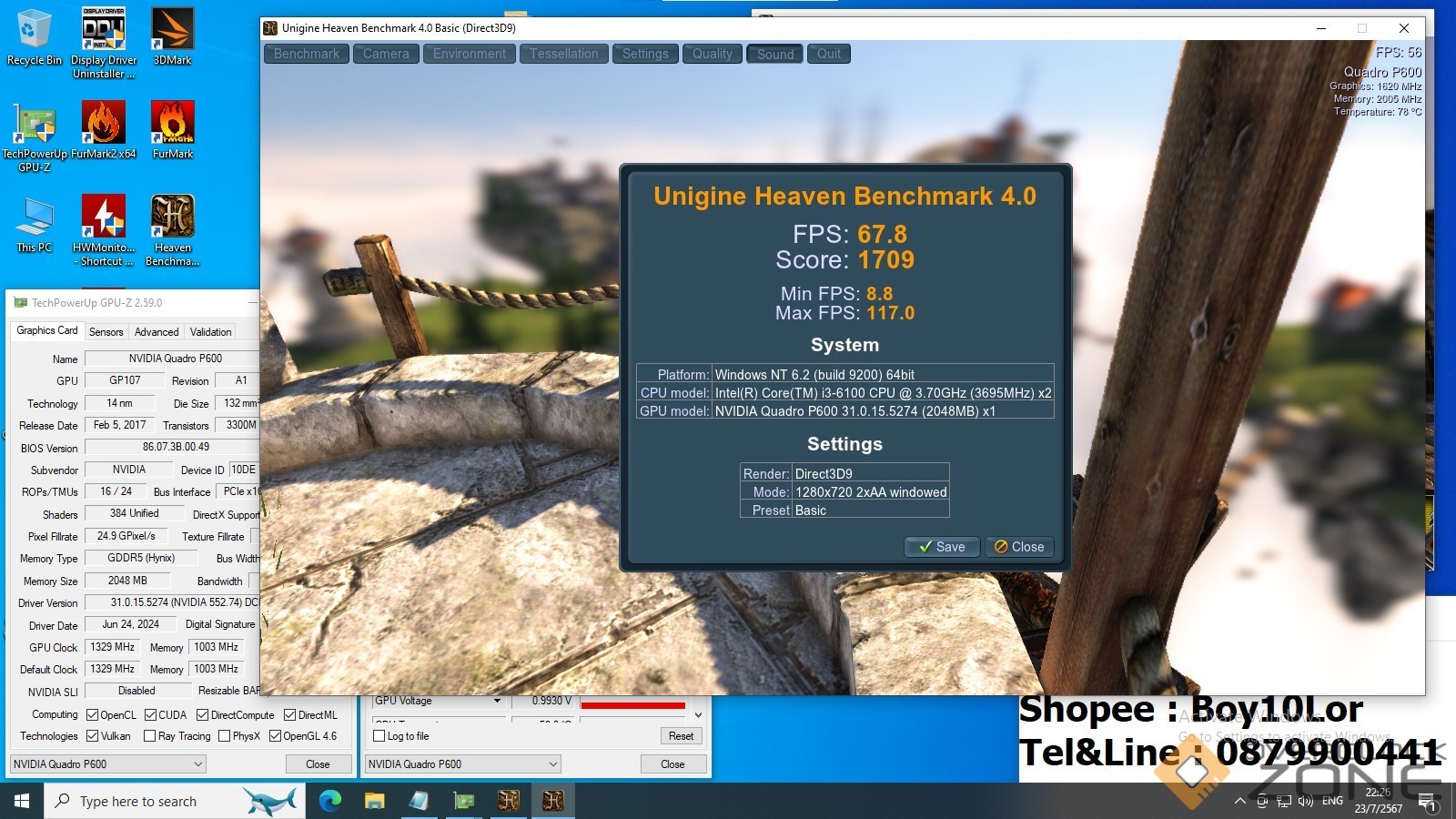Toggle the Sound button in Heaven
The image size is (1456, 819).
775,54
